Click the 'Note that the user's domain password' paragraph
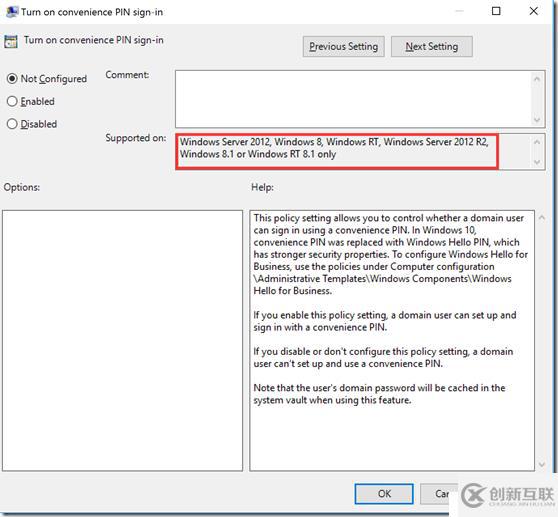558x517 pixels. coord(379,394)
